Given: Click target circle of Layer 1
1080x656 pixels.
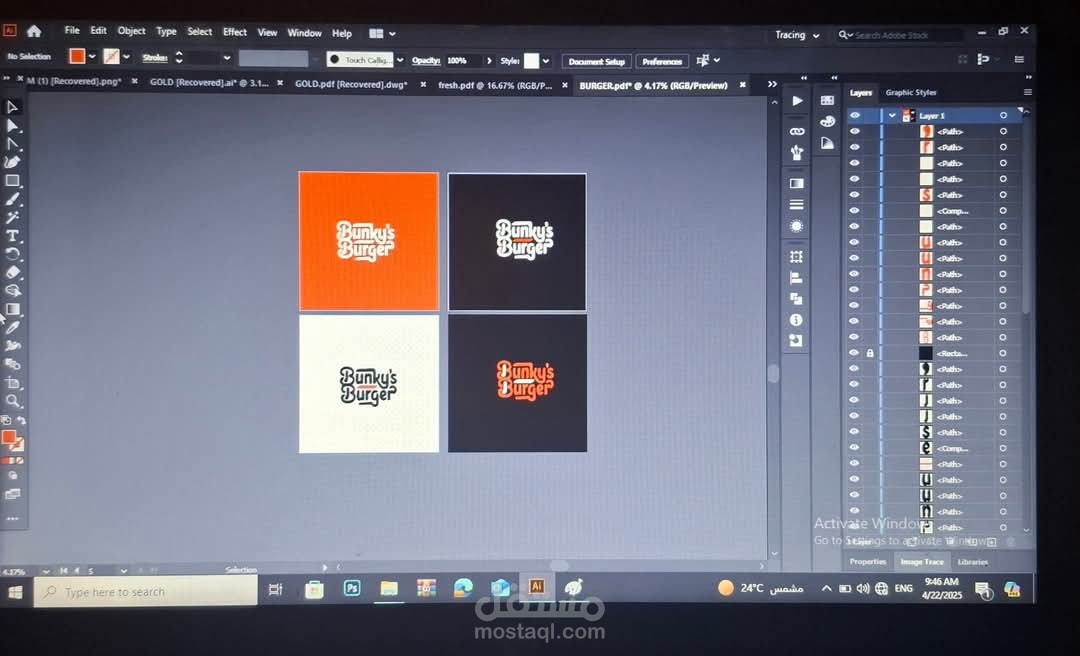Looking at the screenshot, I should pos(1004,115).
